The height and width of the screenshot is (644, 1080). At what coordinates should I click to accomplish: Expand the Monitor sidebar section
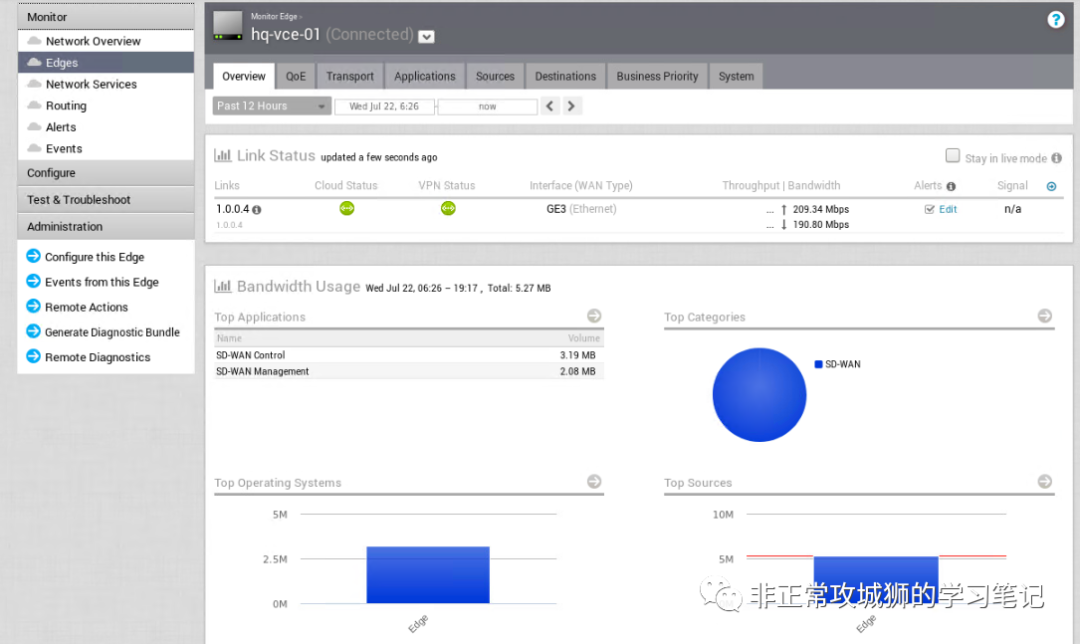click(x=106, y=17)
